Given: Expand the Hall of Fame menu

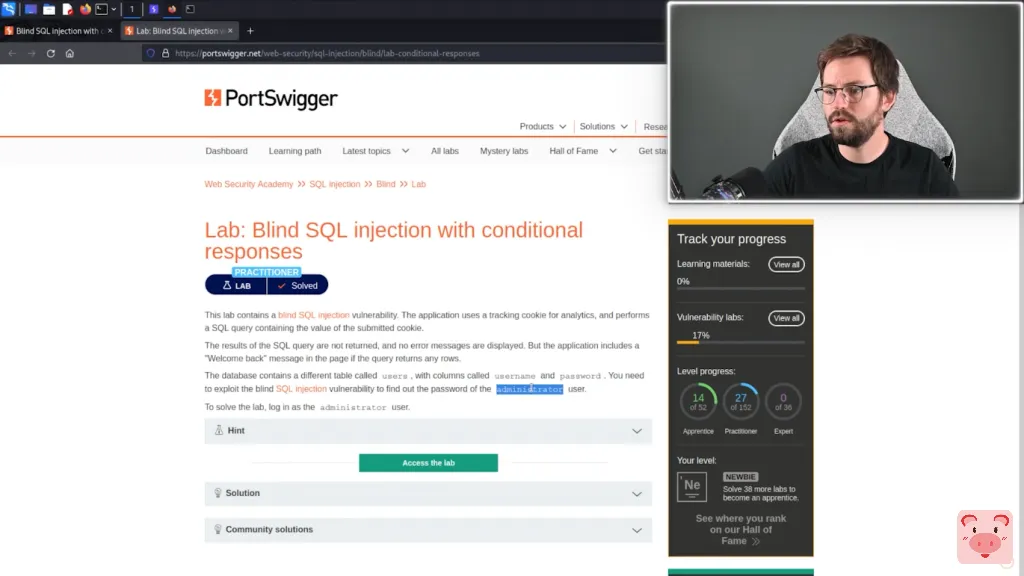Looking at the screenshot, I should pos(583,151).
